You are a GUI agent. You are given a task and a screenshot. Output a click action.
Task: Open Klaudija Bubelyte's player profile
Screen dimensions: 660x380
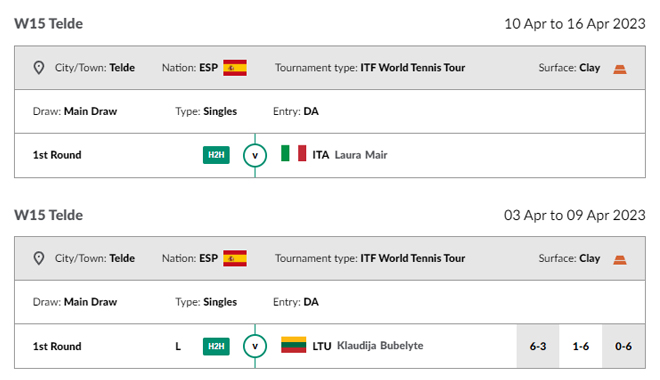pos(380,345)
